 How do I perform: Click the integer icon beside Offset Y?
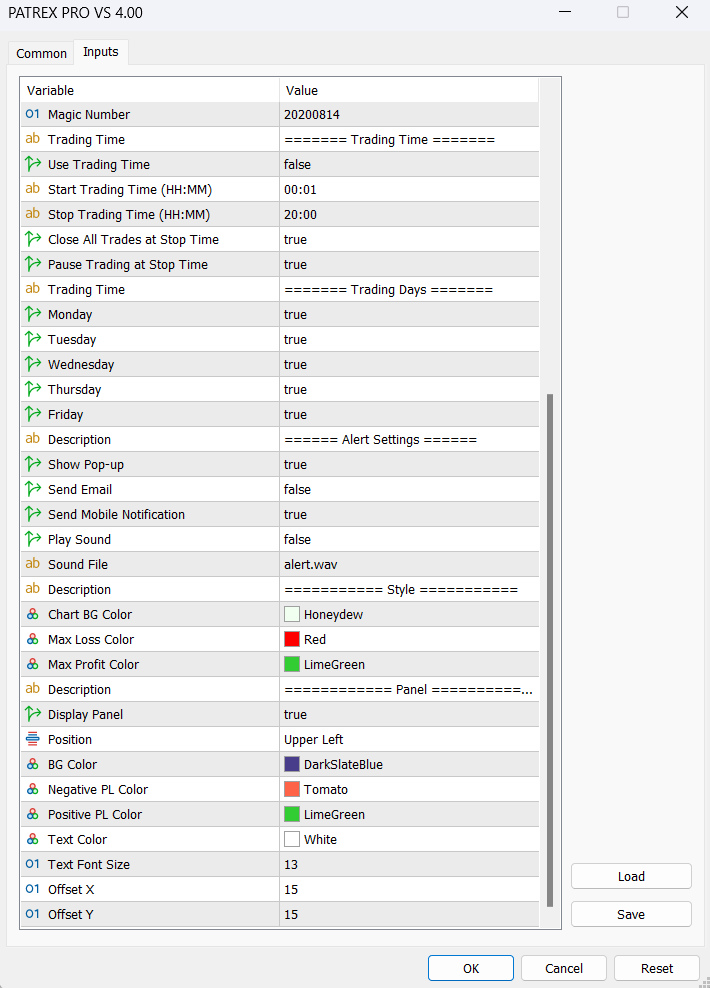click(x=33, y=914)
